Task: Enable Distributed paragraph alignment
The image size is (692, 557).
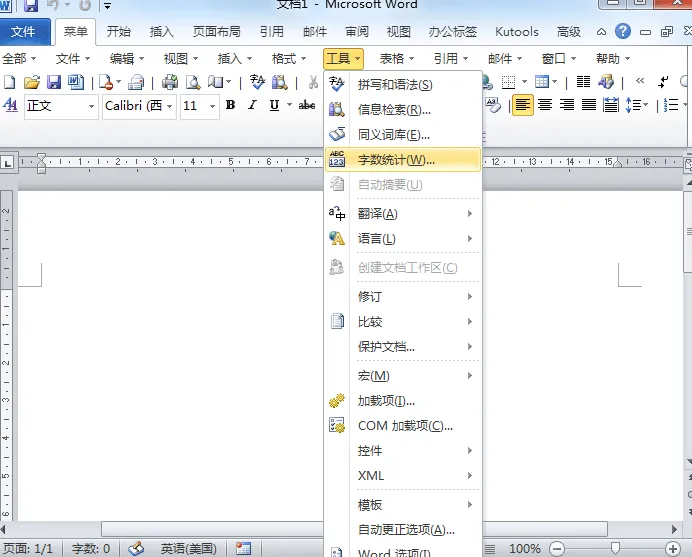Action: [x=611, y=105]
